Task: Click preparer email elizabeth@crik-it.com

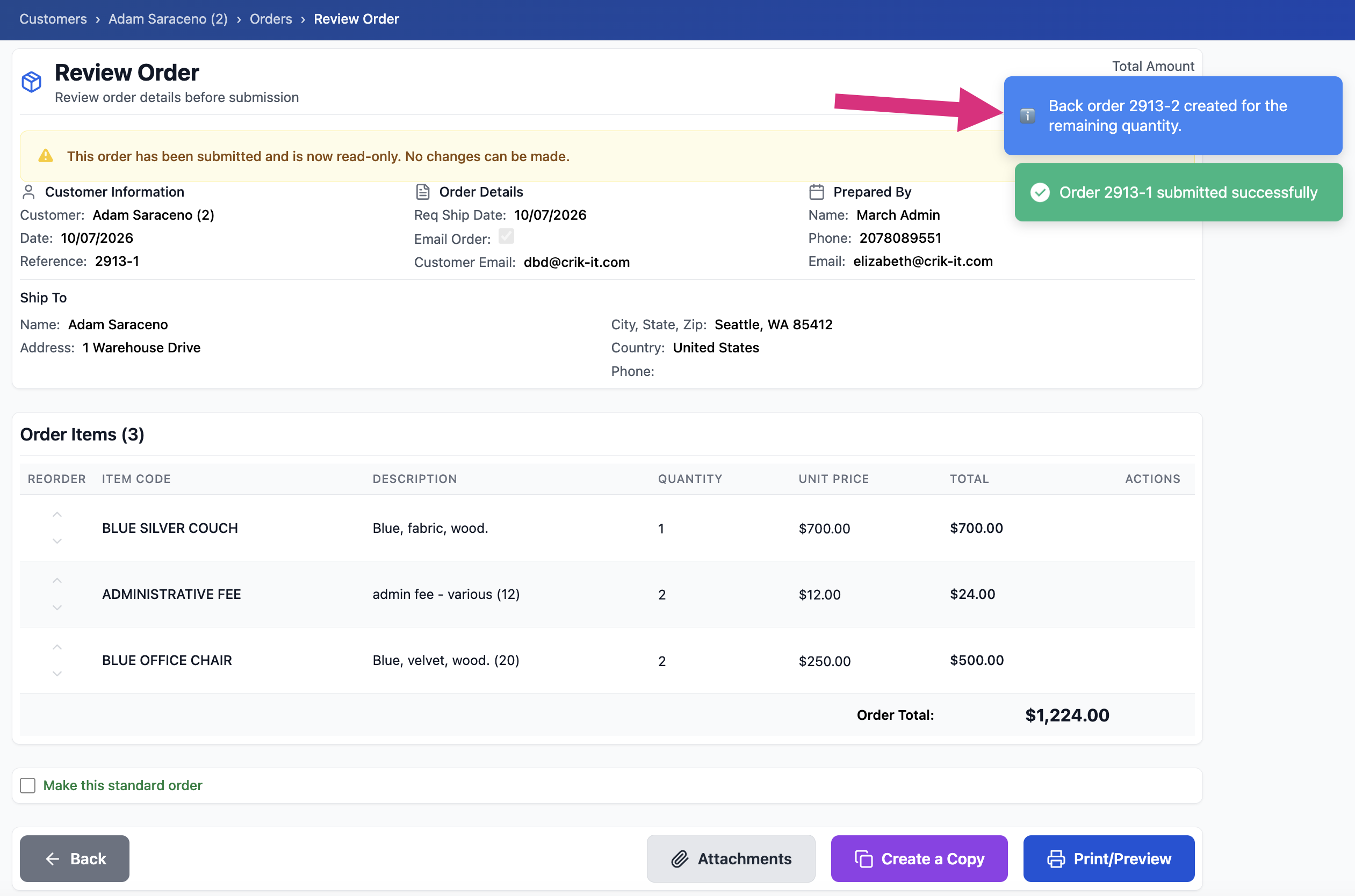Action: pyautogui.click(x=923, y=261)
